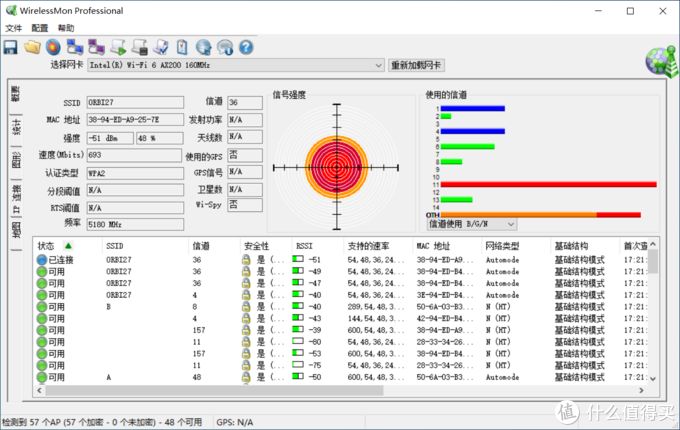Screen dimensions: 680x430
Task: Click the GPS: N/A status bar entry
Action: 235,422
